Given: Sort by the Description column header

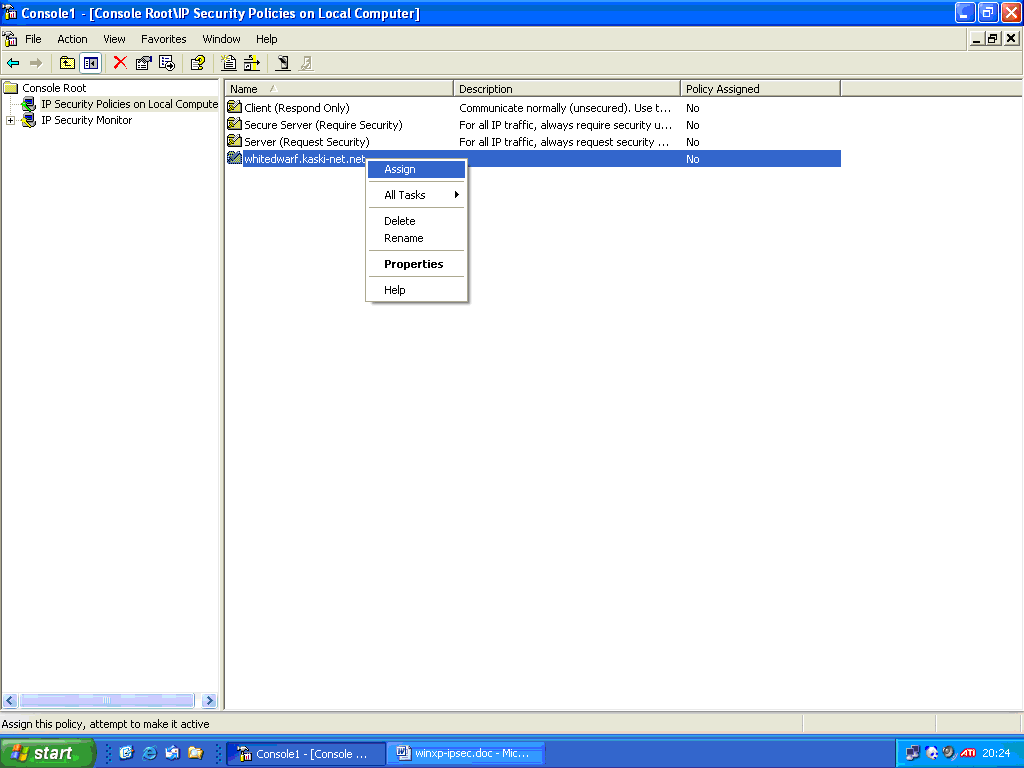Looking at the screenshot, I should 566,89.
